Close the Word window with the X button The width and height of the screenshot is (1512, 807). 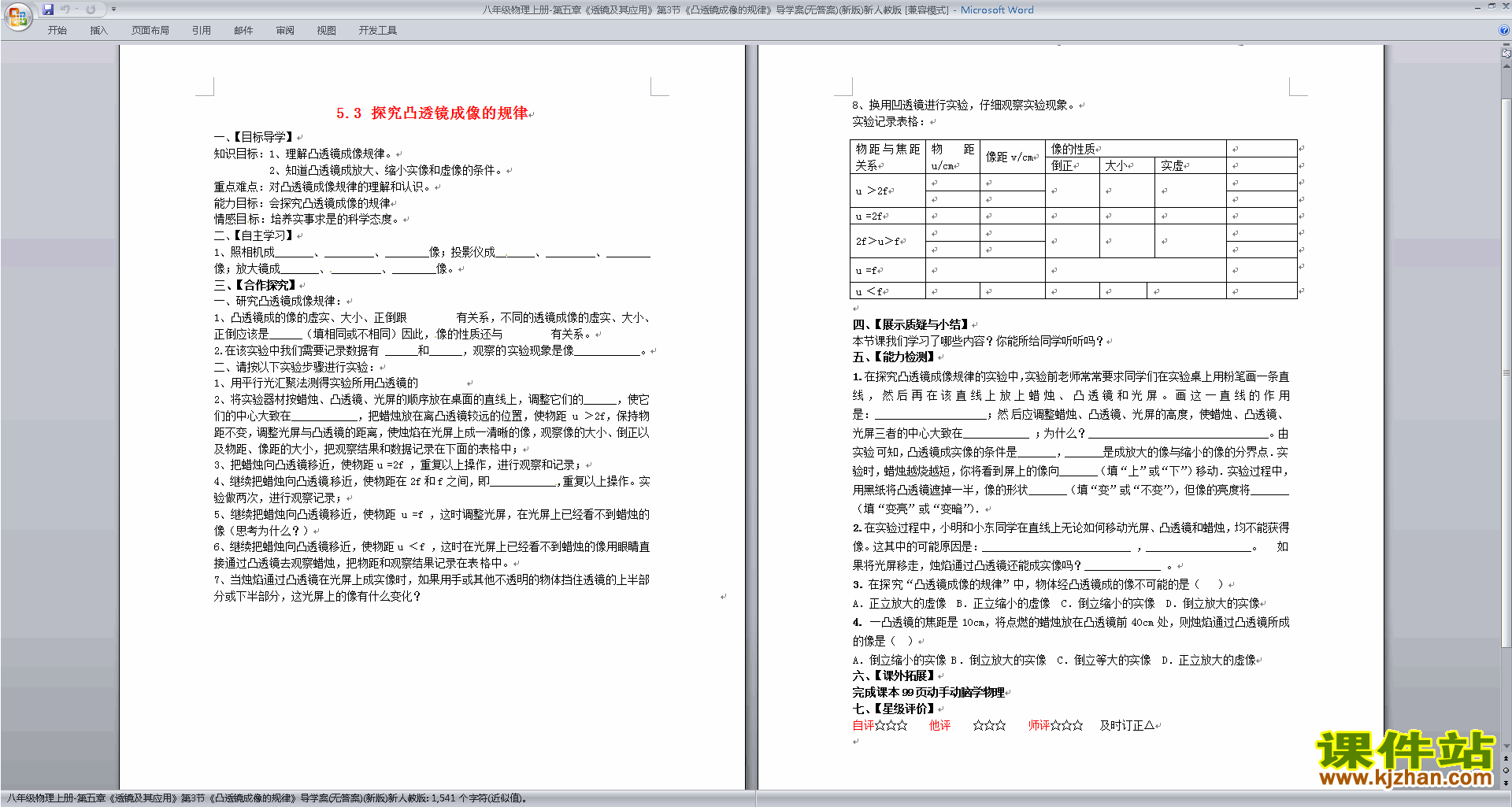click(x=1505, y=6)
